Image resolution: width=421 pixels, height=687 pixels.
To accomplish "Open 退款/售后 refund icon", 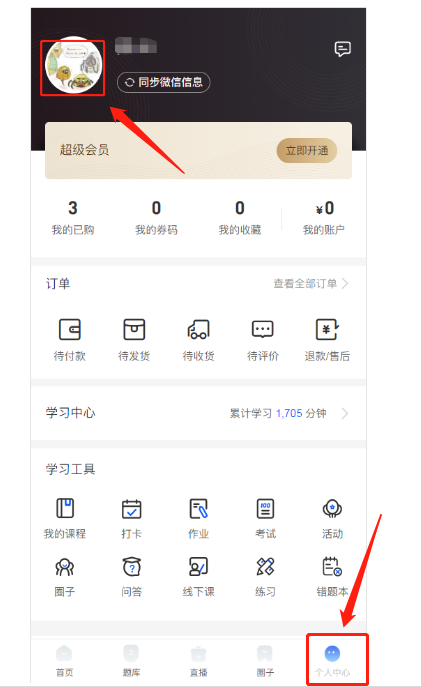I will [327, 329].
